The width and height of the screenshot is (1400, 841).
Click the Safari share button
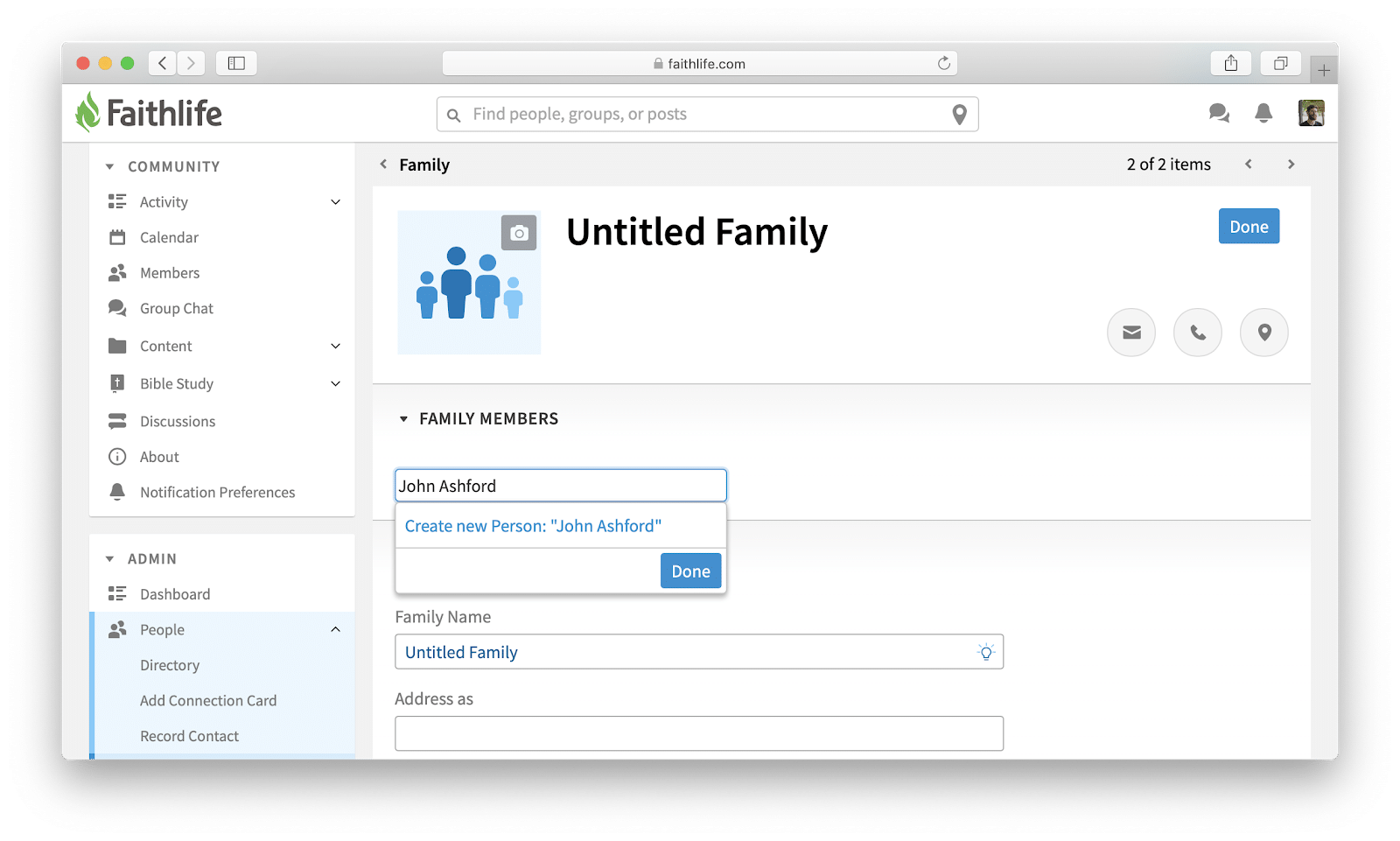point(1231,63)
